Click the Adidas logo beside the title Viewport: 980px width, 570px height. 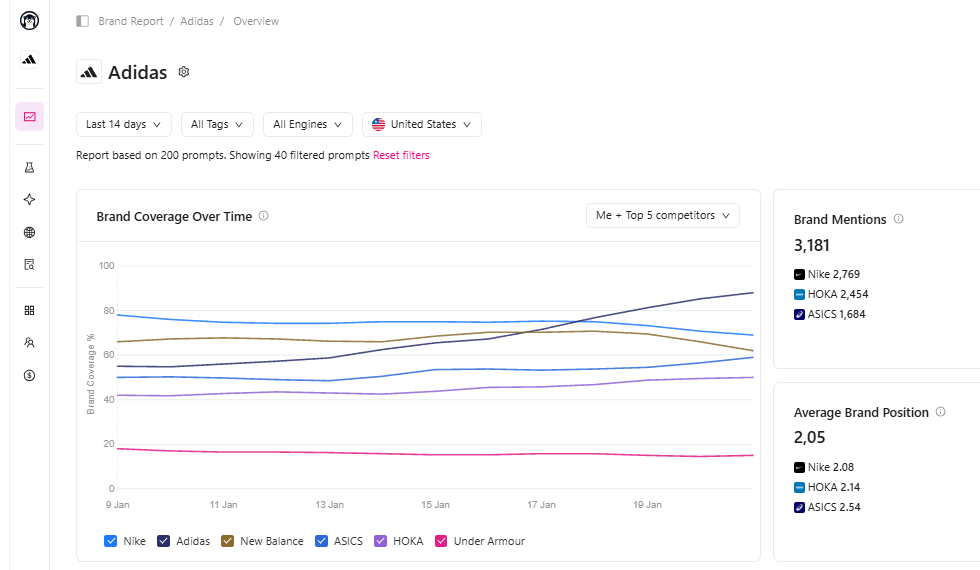[x=89, y=72]
